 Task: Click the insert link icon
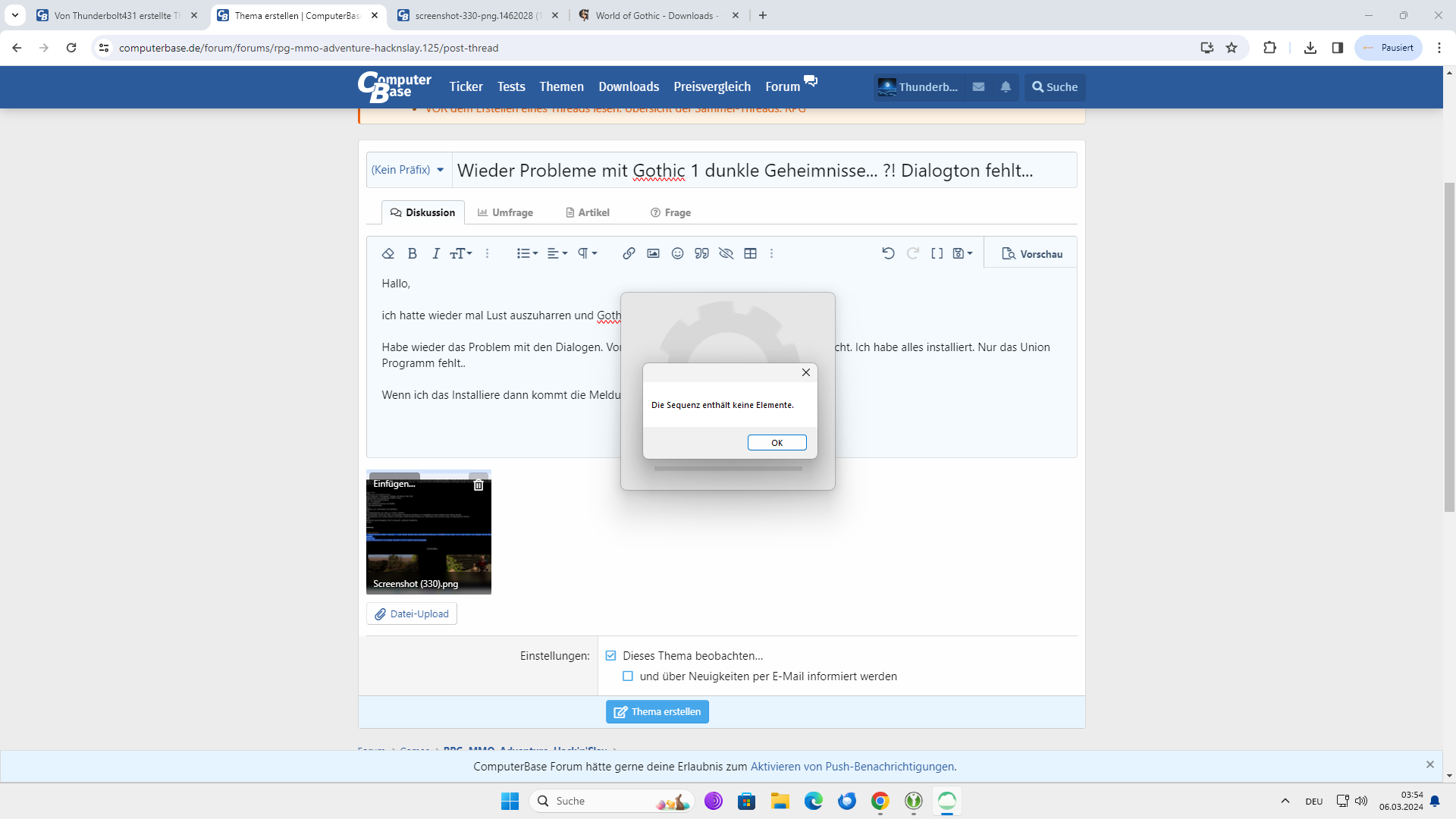(x=629, y=254)
